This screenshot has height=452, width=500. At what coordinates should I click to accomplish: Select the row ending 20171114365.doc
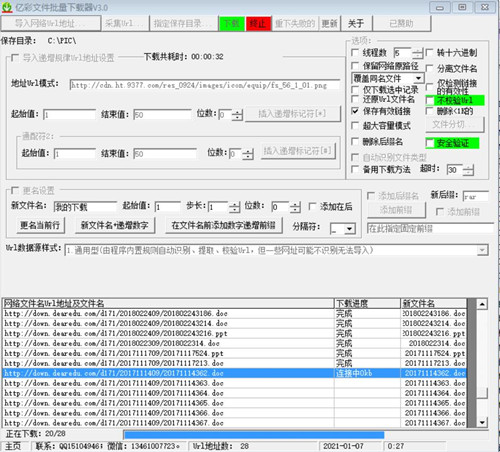(235, 403)
